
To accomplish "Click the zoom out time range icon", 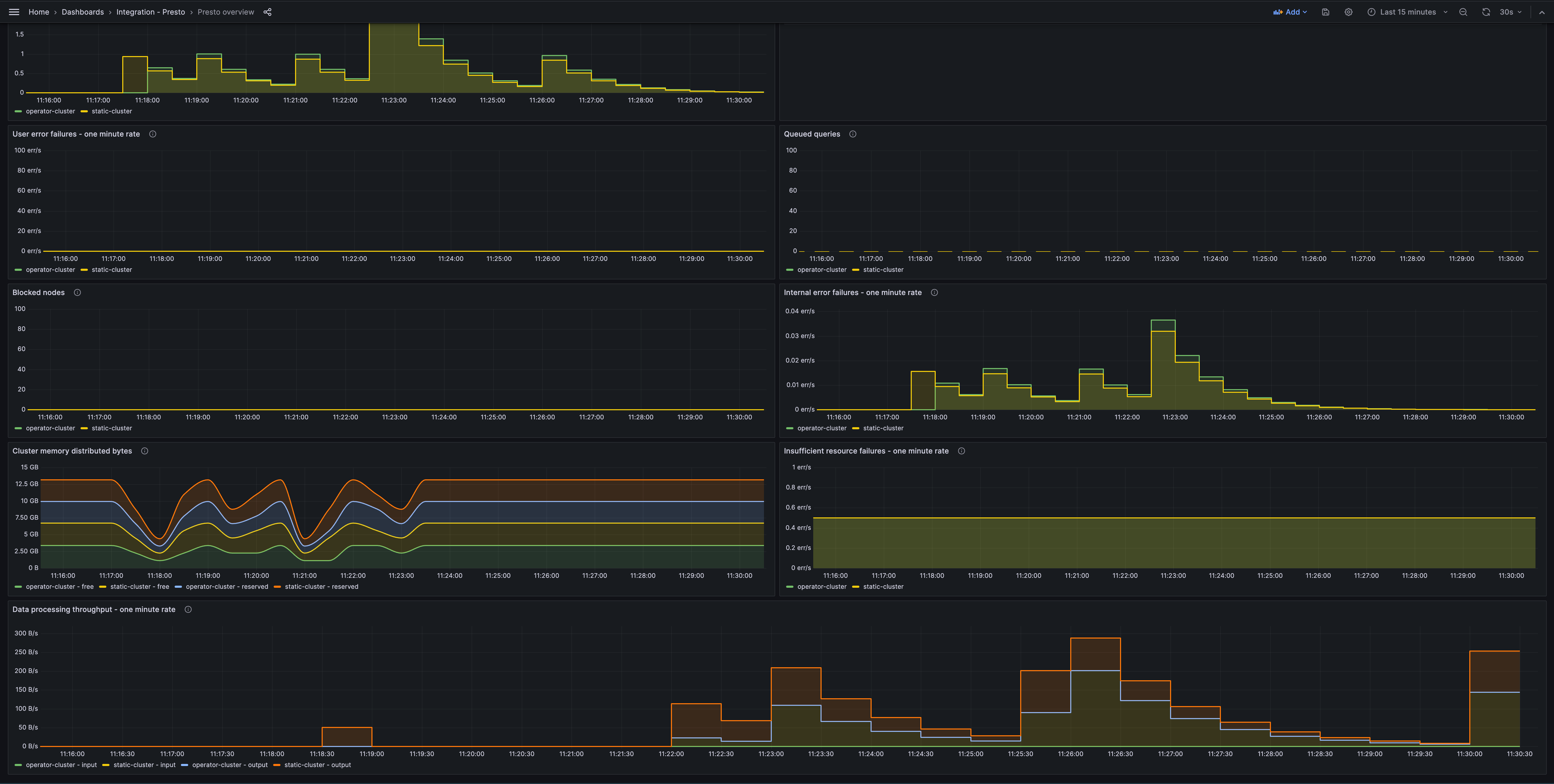I will [x=1463, y=11].
